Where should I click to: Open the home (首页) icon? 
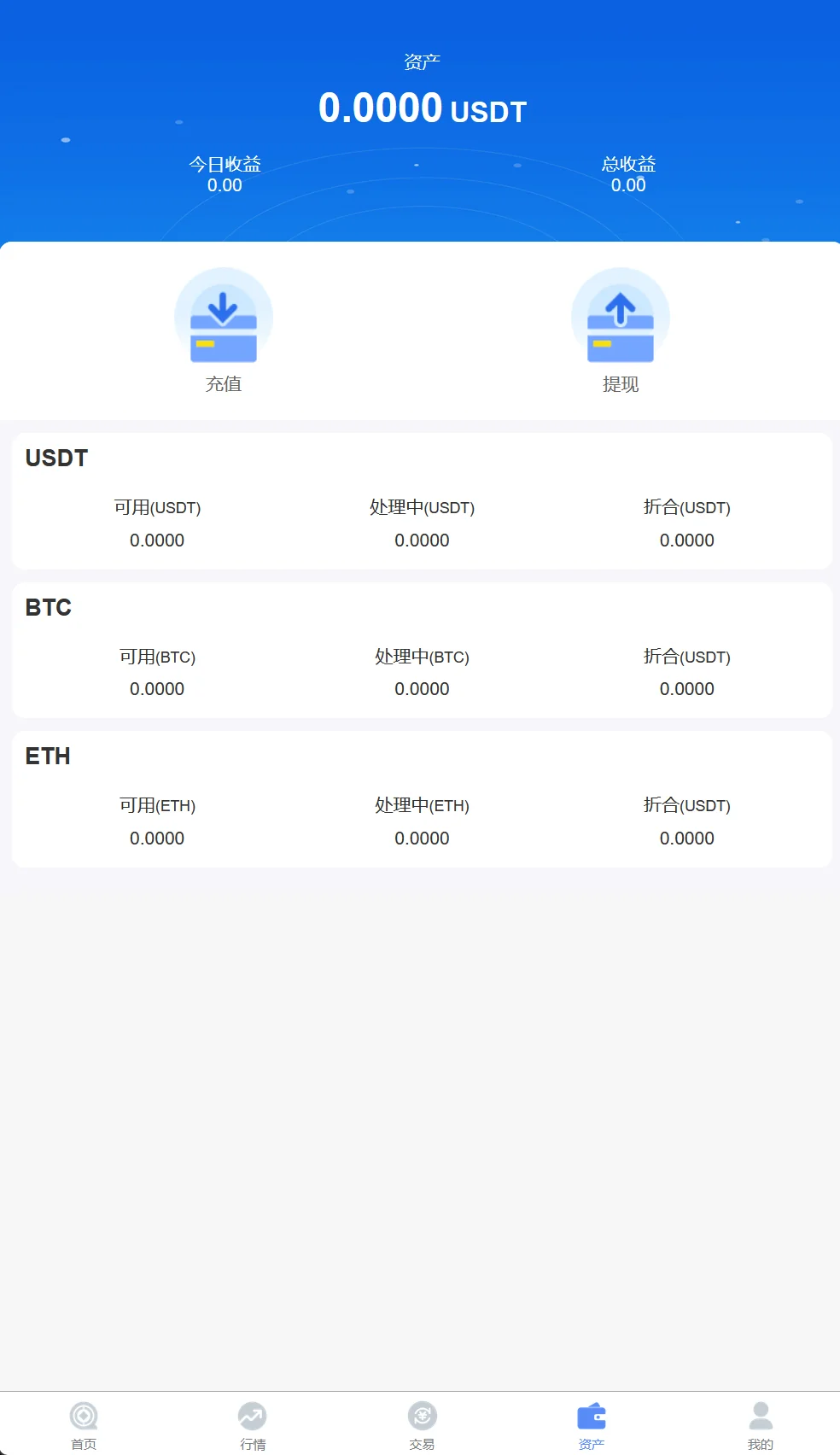tap(84, 1416)
